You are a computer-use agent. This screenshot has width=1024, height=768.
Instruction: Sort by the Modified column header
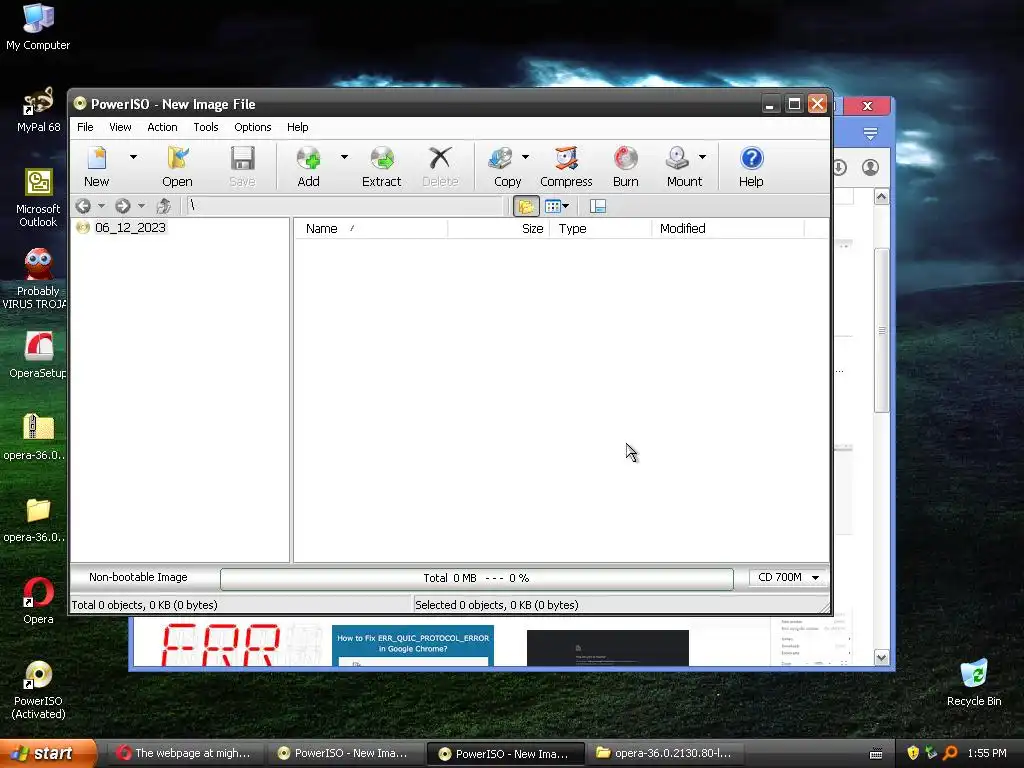[728, 229]
